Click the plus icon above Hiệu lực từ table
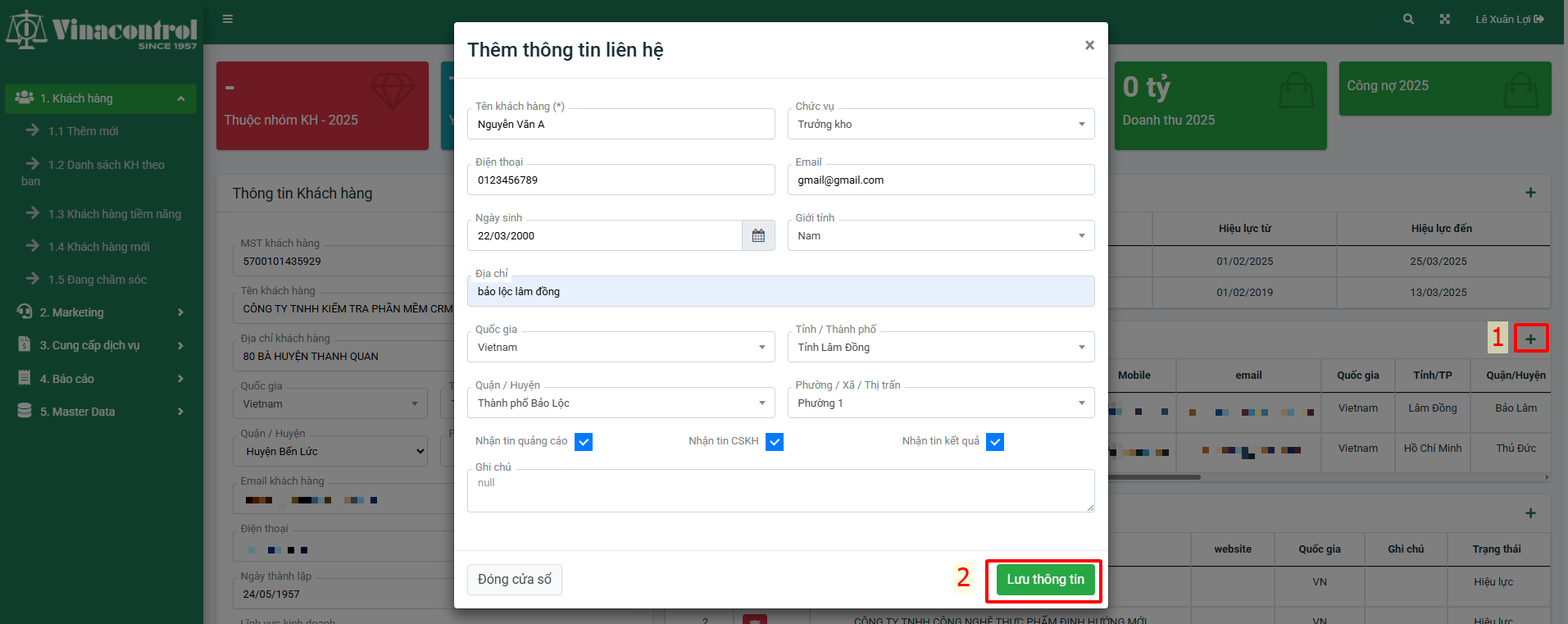Viewport: 1568px width, 624px height. click(1530, 193)
